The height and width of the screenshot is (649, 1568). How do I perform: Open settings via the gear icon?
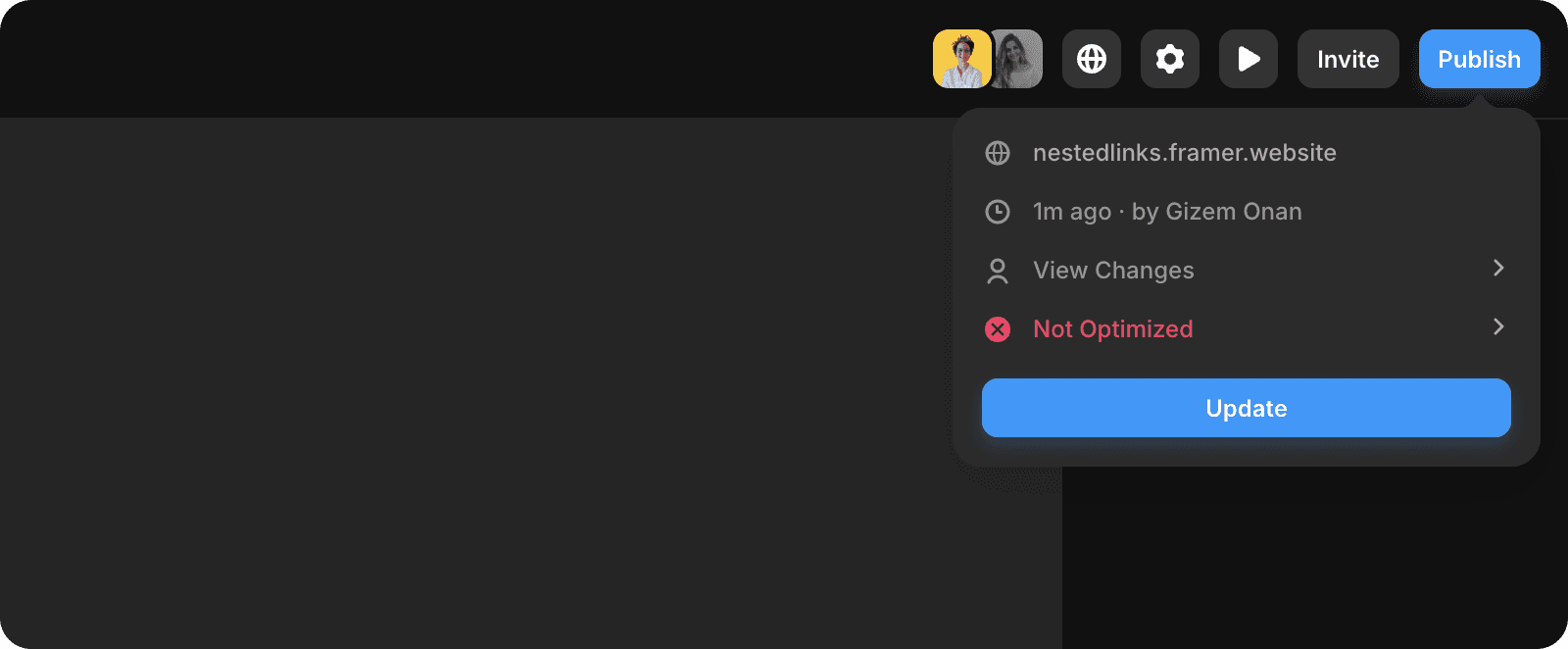[x=1170, y=59]
